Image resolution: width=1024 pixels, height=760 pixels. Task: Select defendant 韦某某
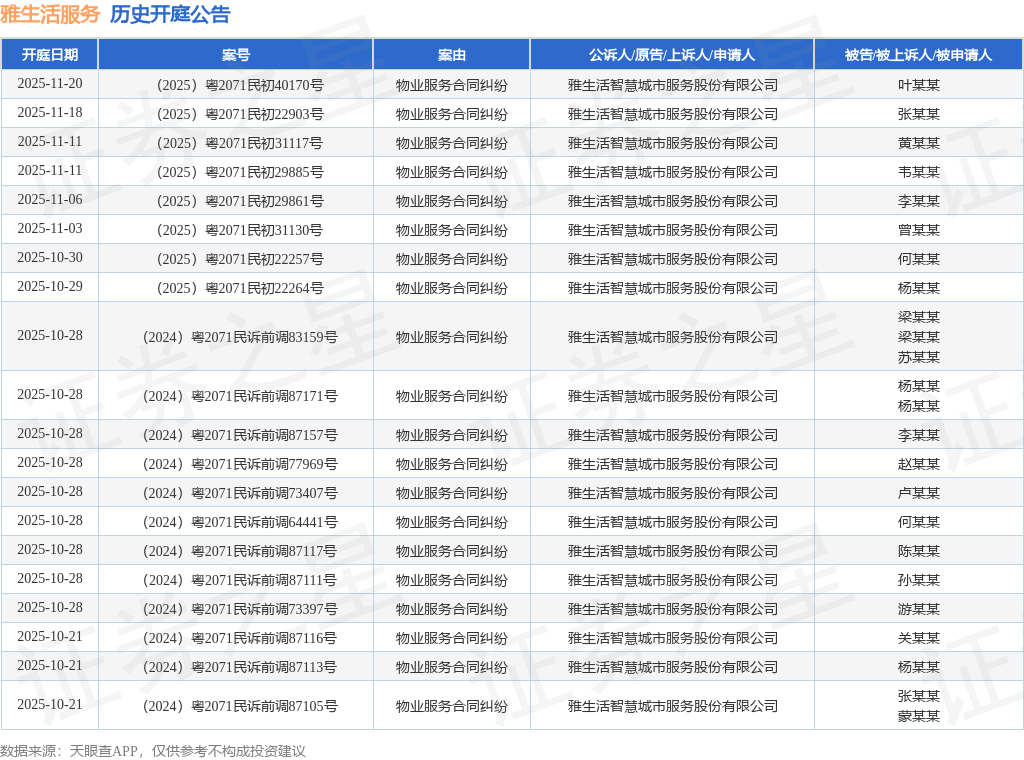(918, 172)
